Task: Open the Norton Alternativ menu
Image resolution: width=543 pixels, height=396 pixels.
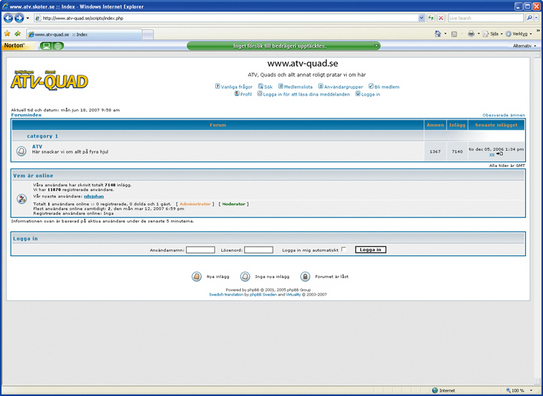Action: pyautogui.click(x=524, y=46)
